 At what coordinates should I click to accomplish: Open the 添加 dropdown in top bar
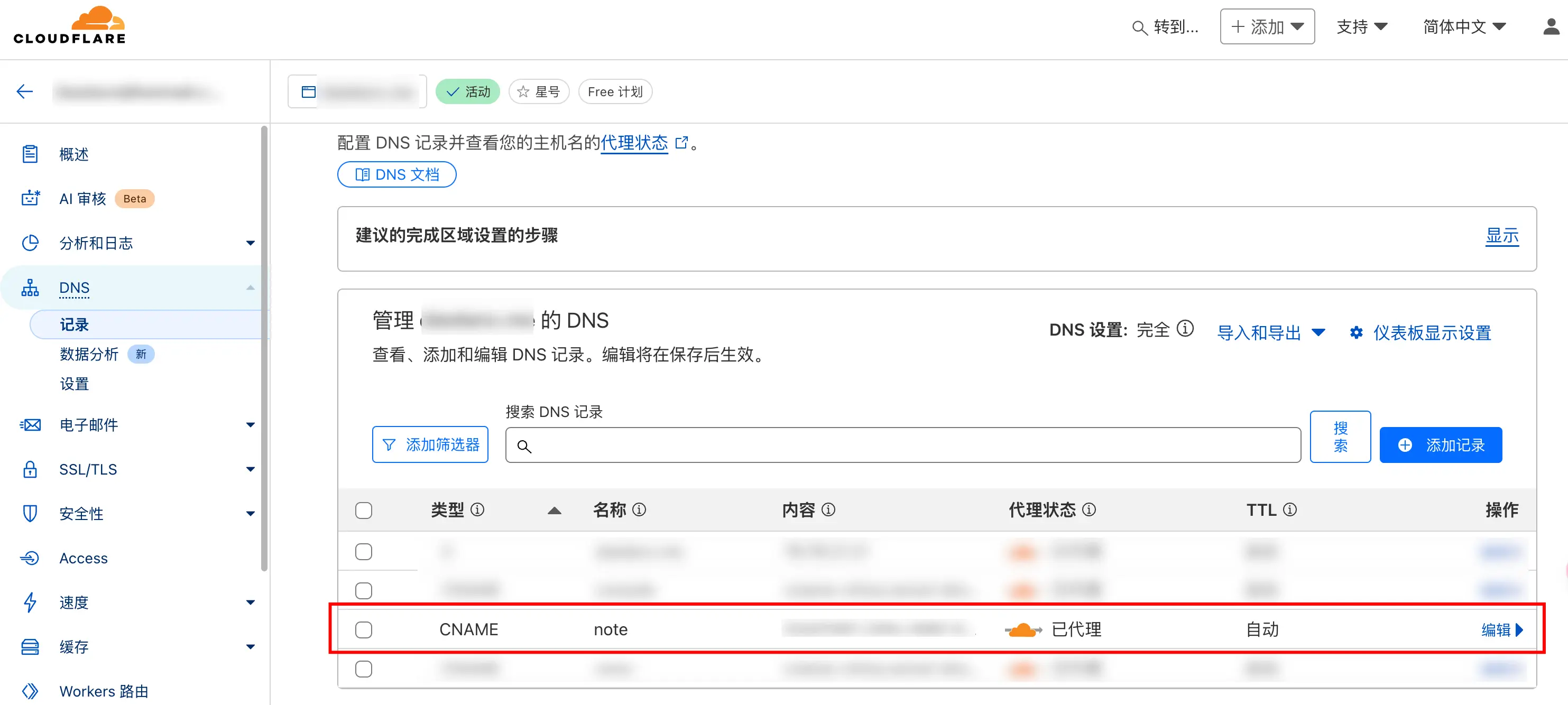pyautogui.click(x=1267, y=27)
